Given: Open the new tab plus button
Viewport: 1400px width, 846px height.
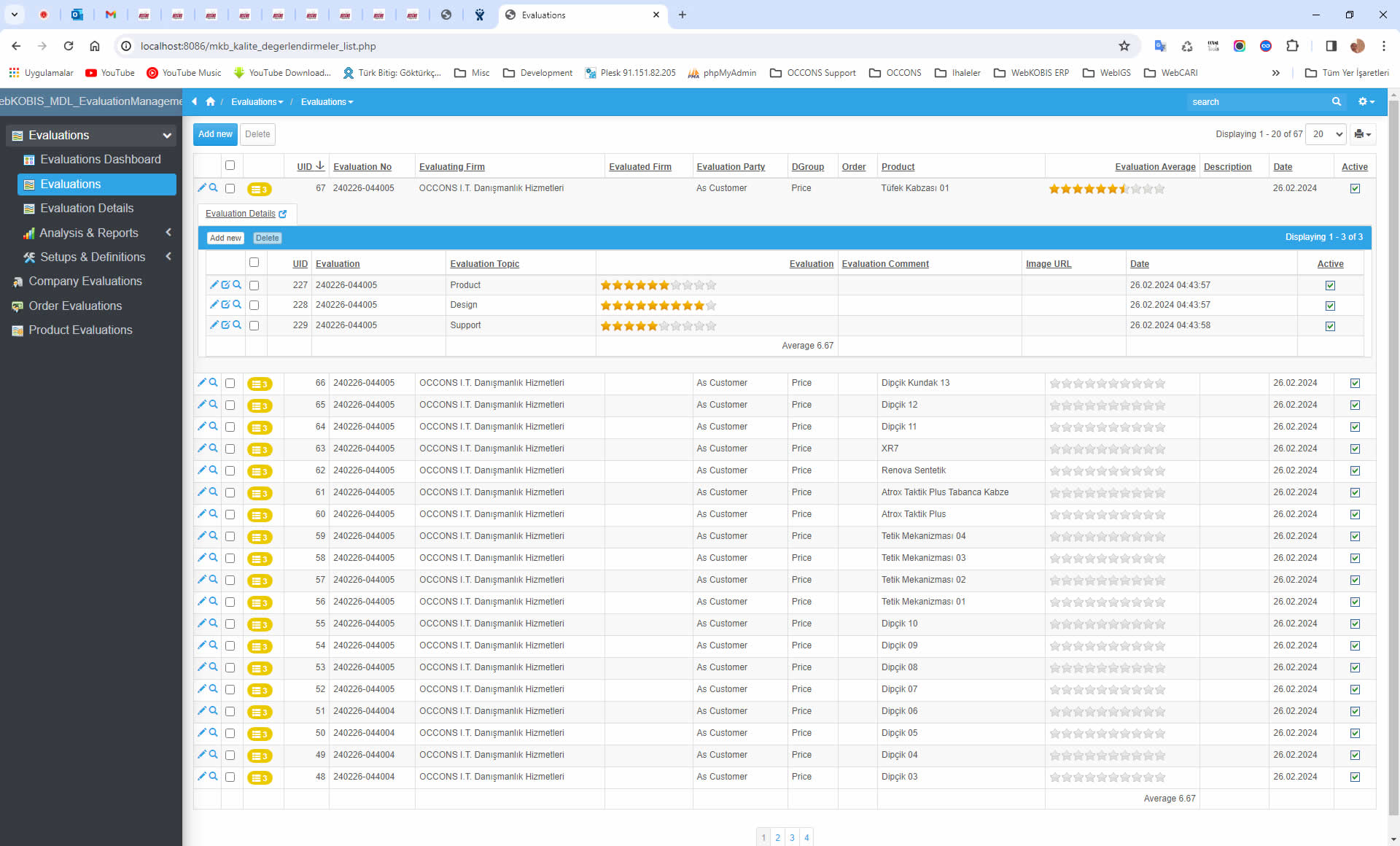Looking at the screenshot, I should [x=682, y=15].
